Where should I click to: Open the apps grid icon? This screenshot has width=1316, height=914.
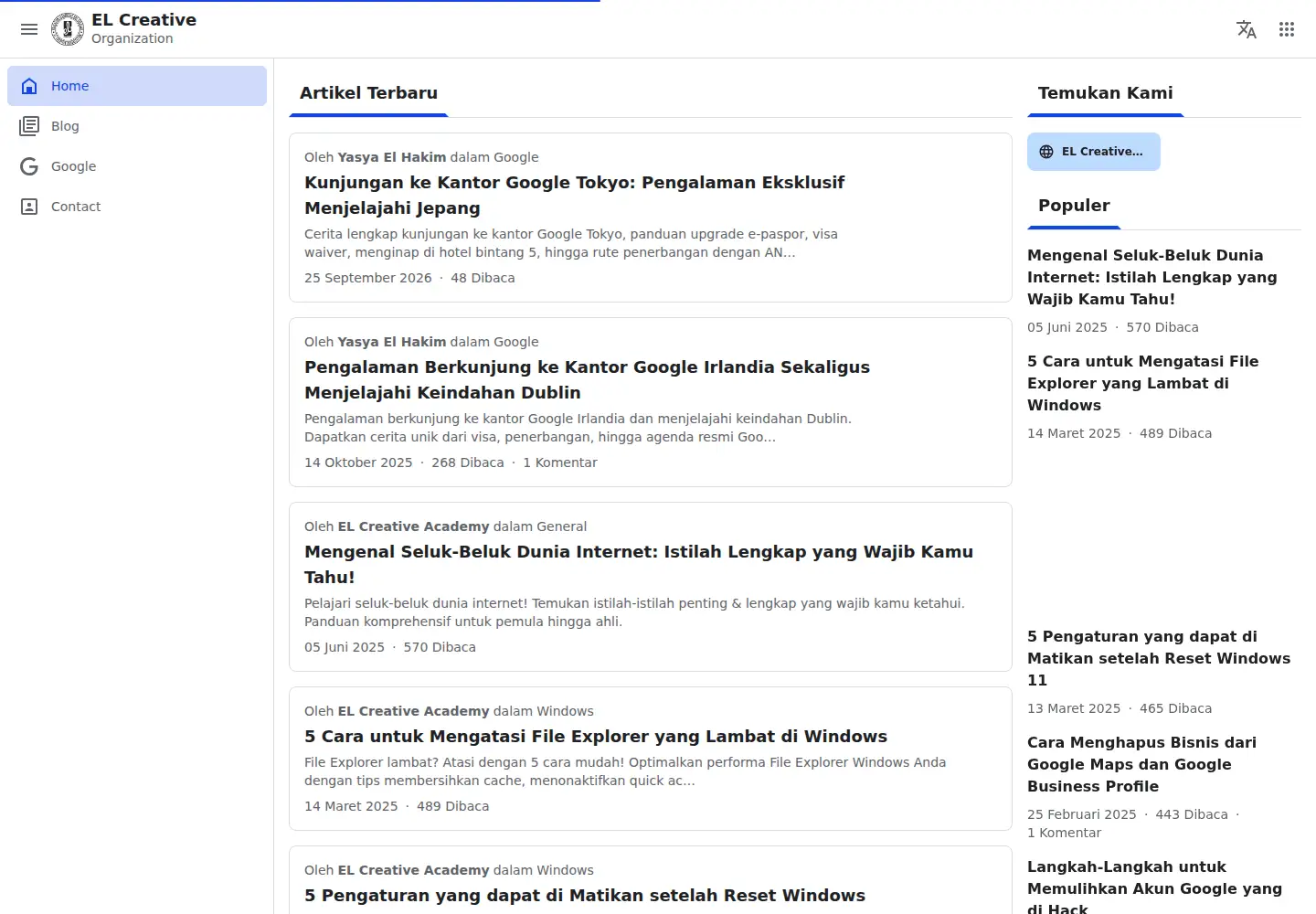click(1287, 29)
